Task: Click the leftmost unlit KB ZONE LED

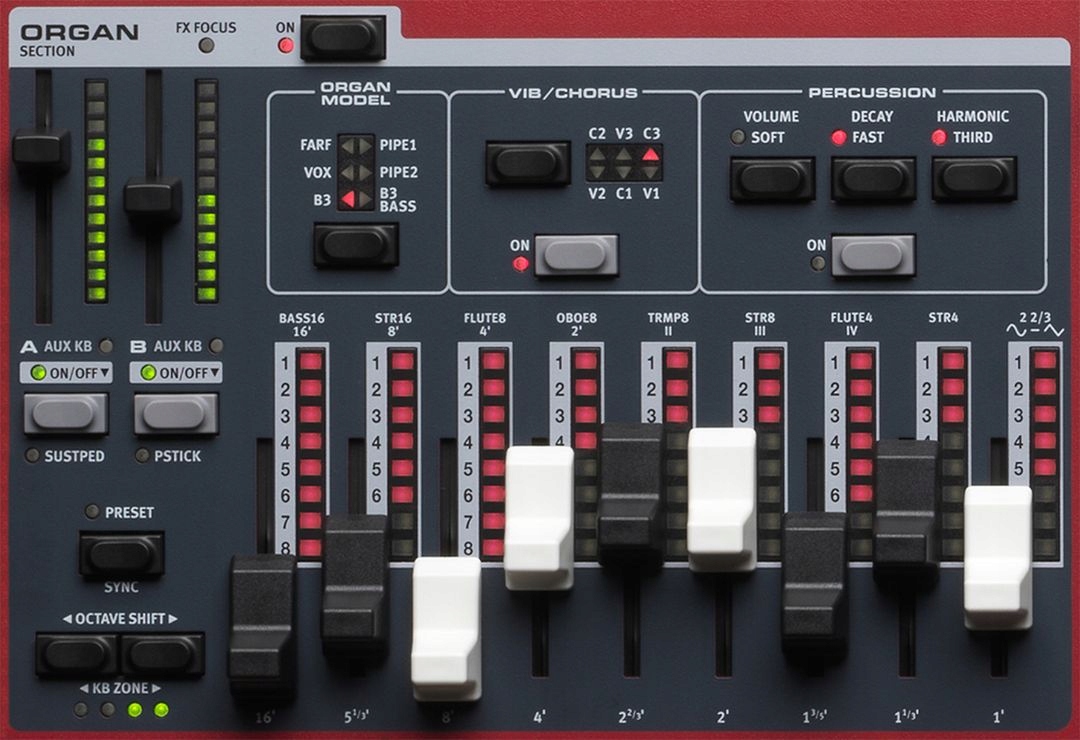Action: (x=81, y=710)
